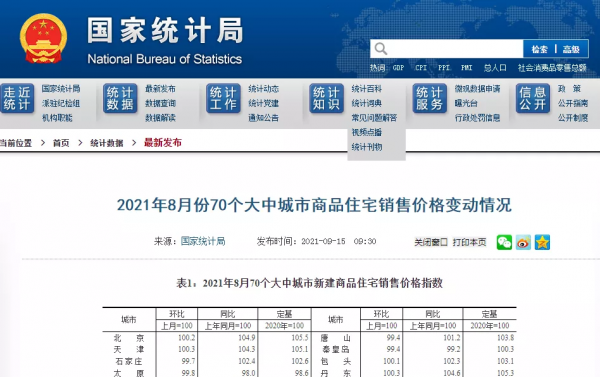Screen dimensions: 600x377
Task: Click Beijing's 同比 value 104.9
Action: [x=247, y=338]
